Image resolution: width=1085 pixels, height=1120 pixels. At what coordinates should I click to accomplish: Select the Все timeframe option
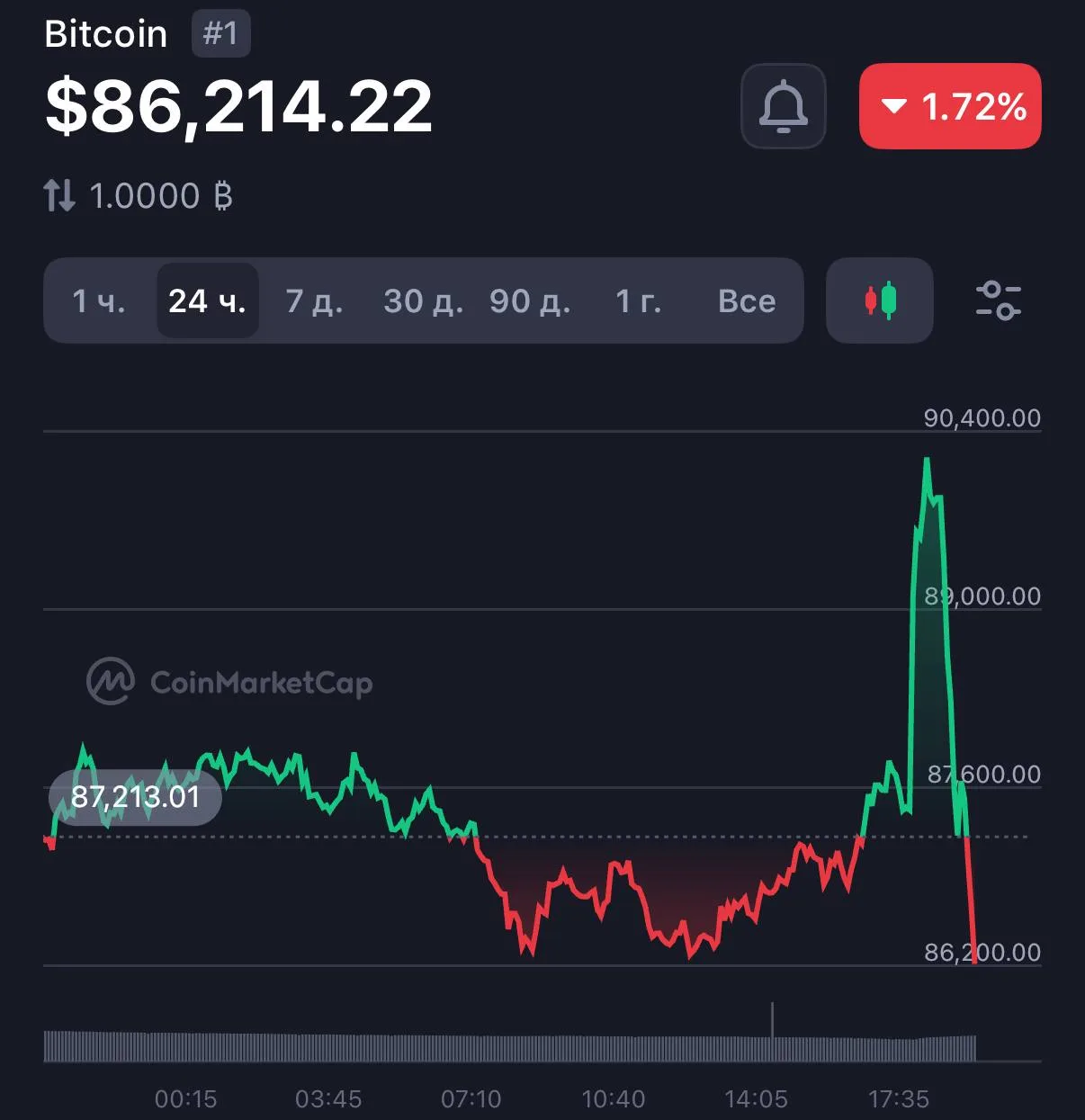(x=746, y=300)
